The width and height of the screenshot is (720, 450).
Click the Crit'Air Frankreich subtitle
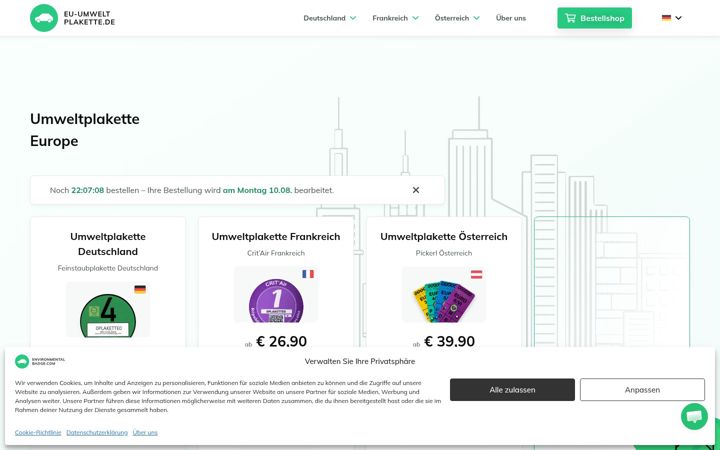(x=276, y=253)
